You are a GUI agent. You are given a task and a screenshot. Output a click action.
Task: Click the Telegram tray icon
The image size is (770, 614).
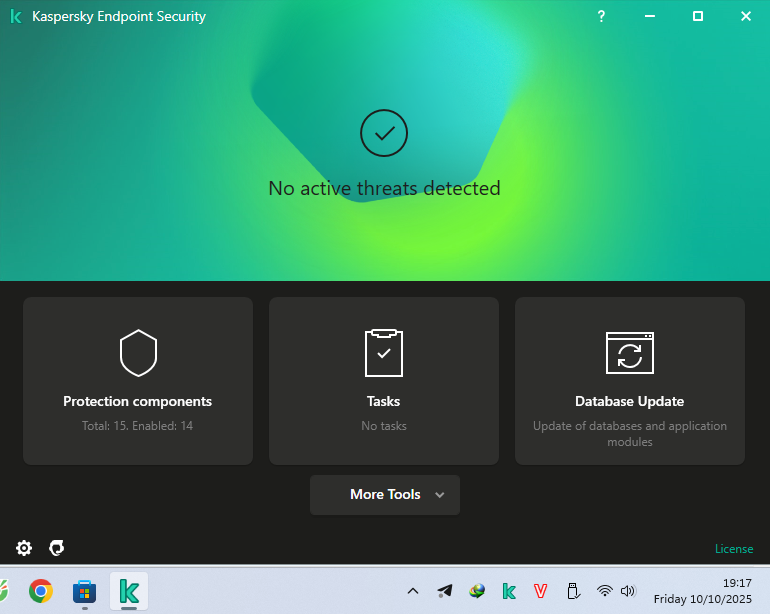coord(445,591)
